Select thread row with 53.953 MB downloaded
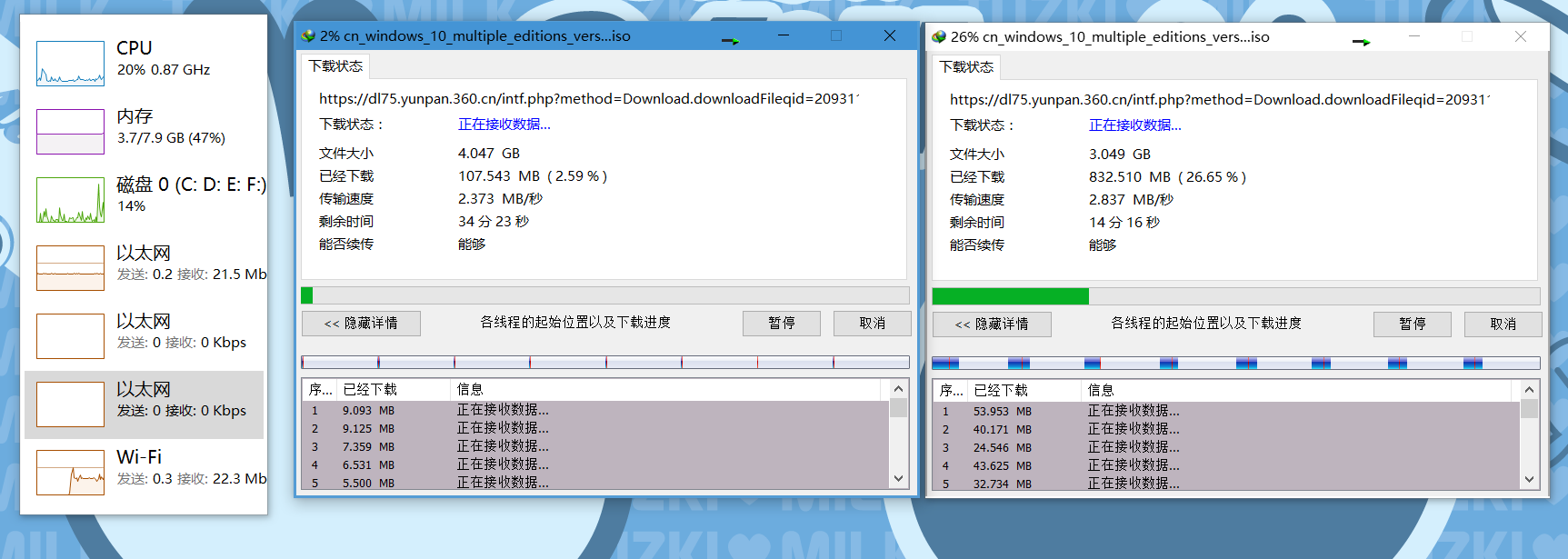 1226,411
